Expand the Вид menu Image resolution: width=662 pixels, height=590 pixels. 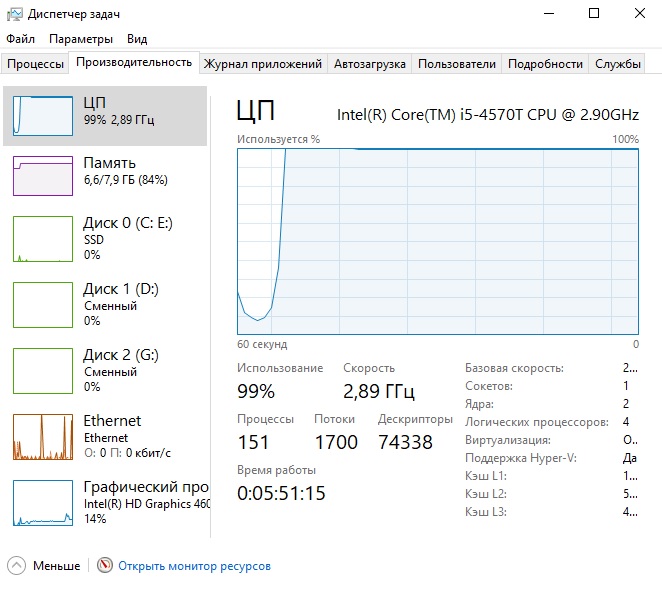coord(137,39)
